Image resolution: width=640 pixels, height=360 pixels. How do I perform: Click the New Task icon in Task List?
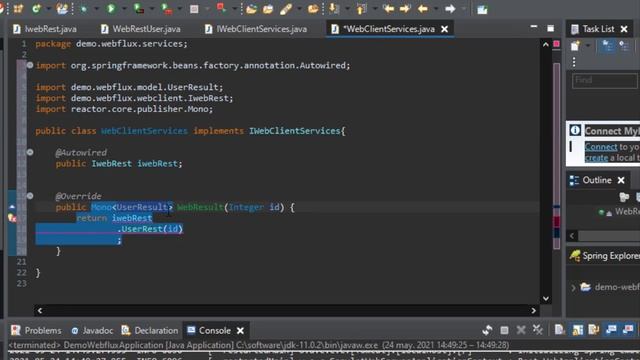[x=576, y=46]
